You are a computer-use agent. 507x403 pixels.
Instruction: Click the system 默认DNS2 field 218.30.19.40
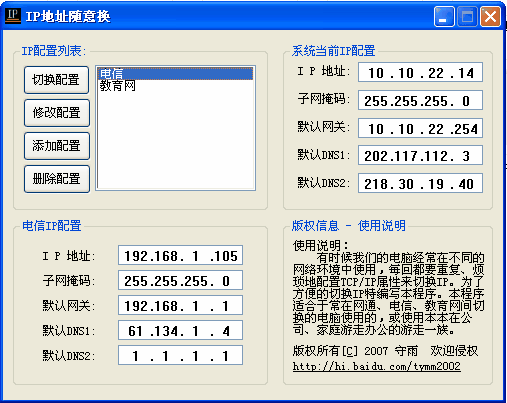(x=420, y=183)
